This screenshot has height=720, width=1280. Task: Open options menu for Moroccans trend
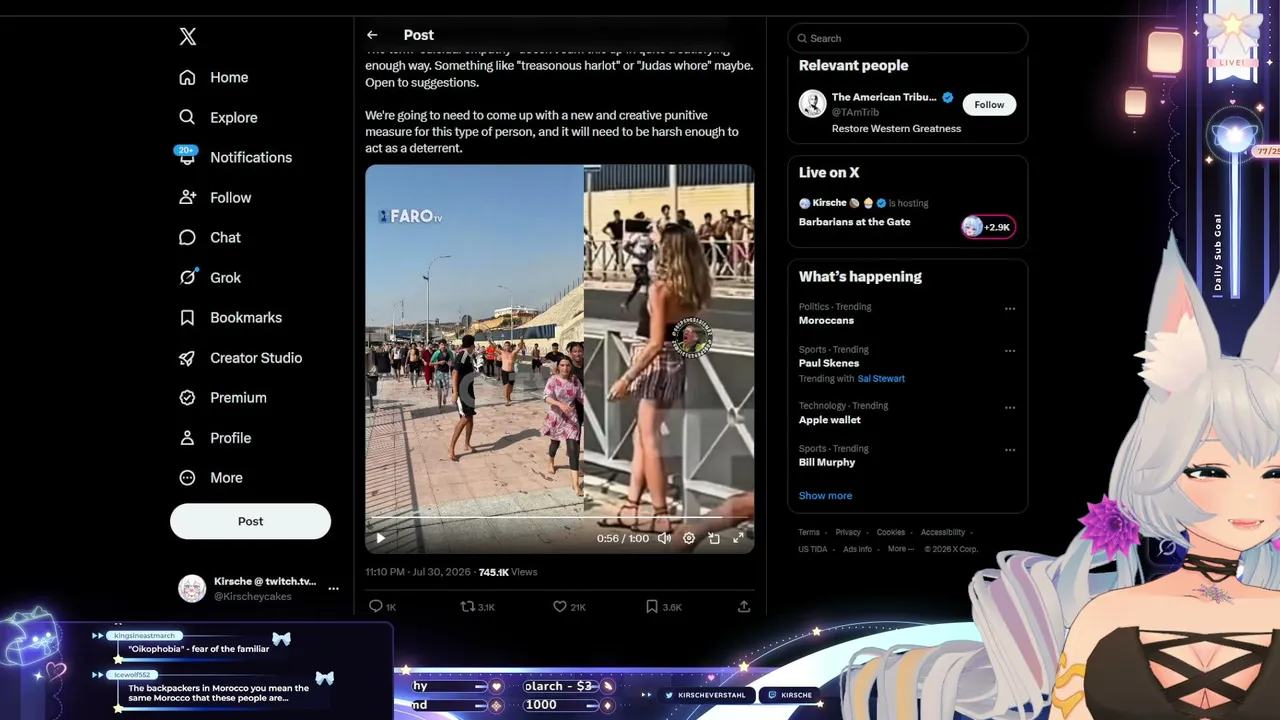(x=1010, y=309)
